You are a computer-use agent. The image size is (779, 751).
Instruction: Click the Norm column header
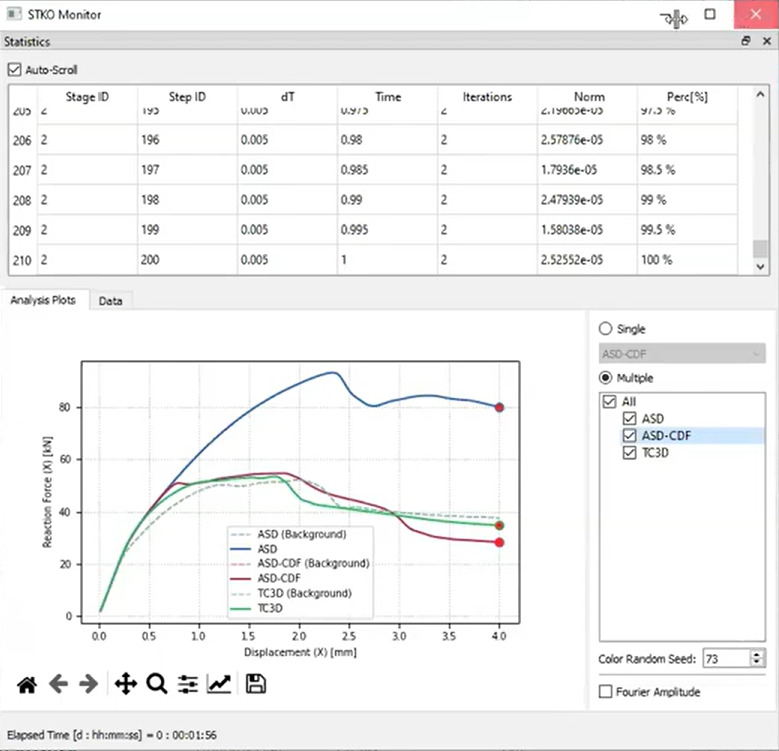[589, 97]
